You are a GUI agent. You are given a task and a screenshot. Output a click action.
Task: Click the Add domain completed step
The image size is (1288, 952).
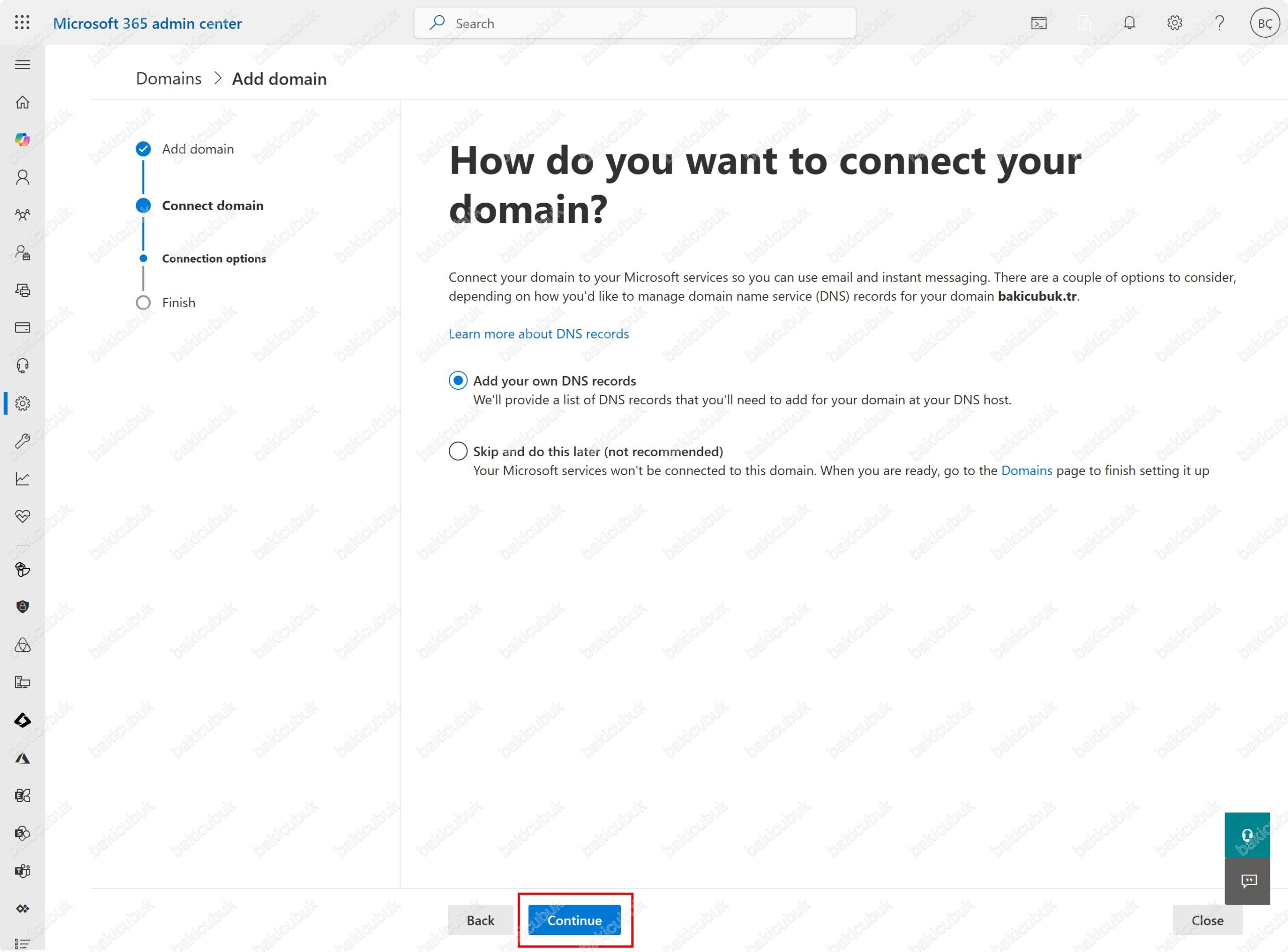tap(197, 149)
